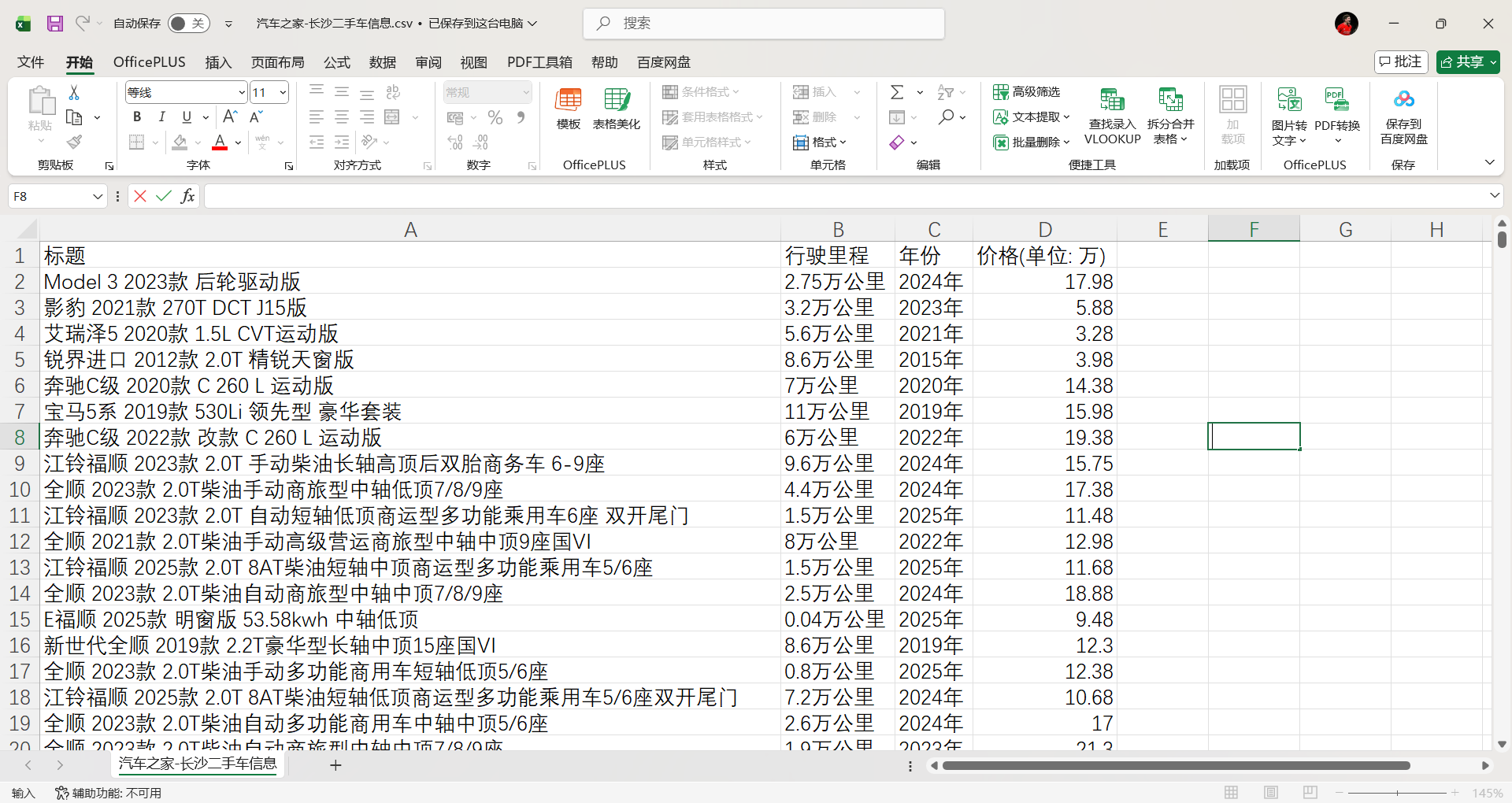Toggle Center horizontal alignment
Screen dimensions: 1512x803
pos(342,117)
